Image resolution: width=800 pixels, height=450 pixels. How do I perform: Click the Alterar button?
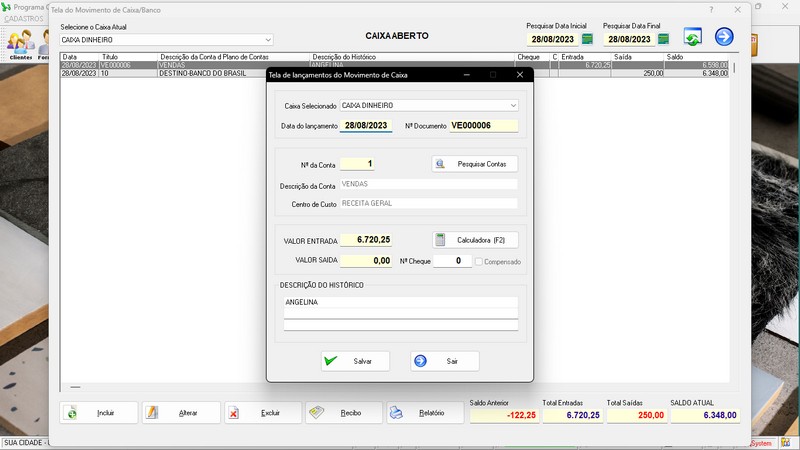(x=180, y=413)
